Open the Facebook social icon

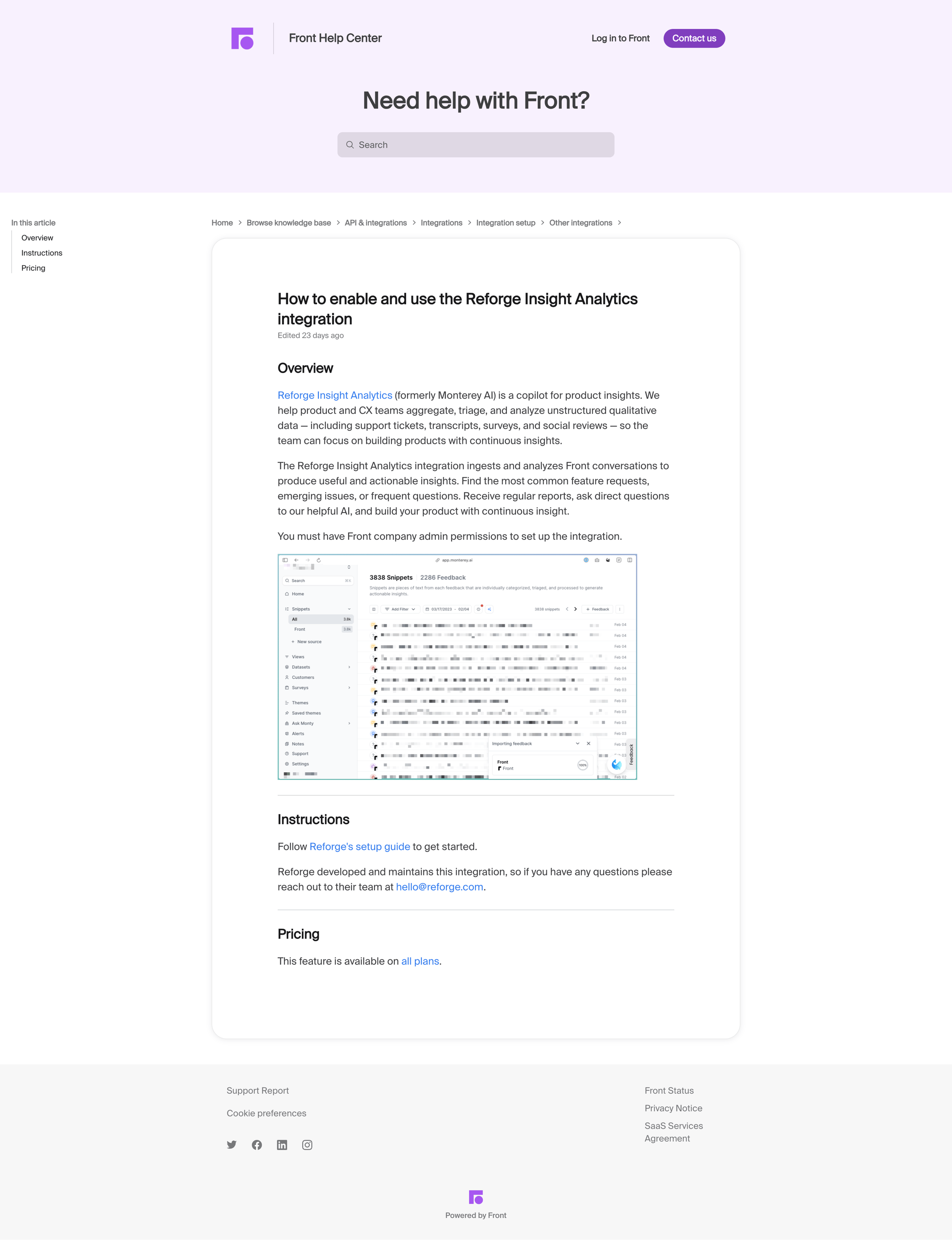tap(257, 1145)
